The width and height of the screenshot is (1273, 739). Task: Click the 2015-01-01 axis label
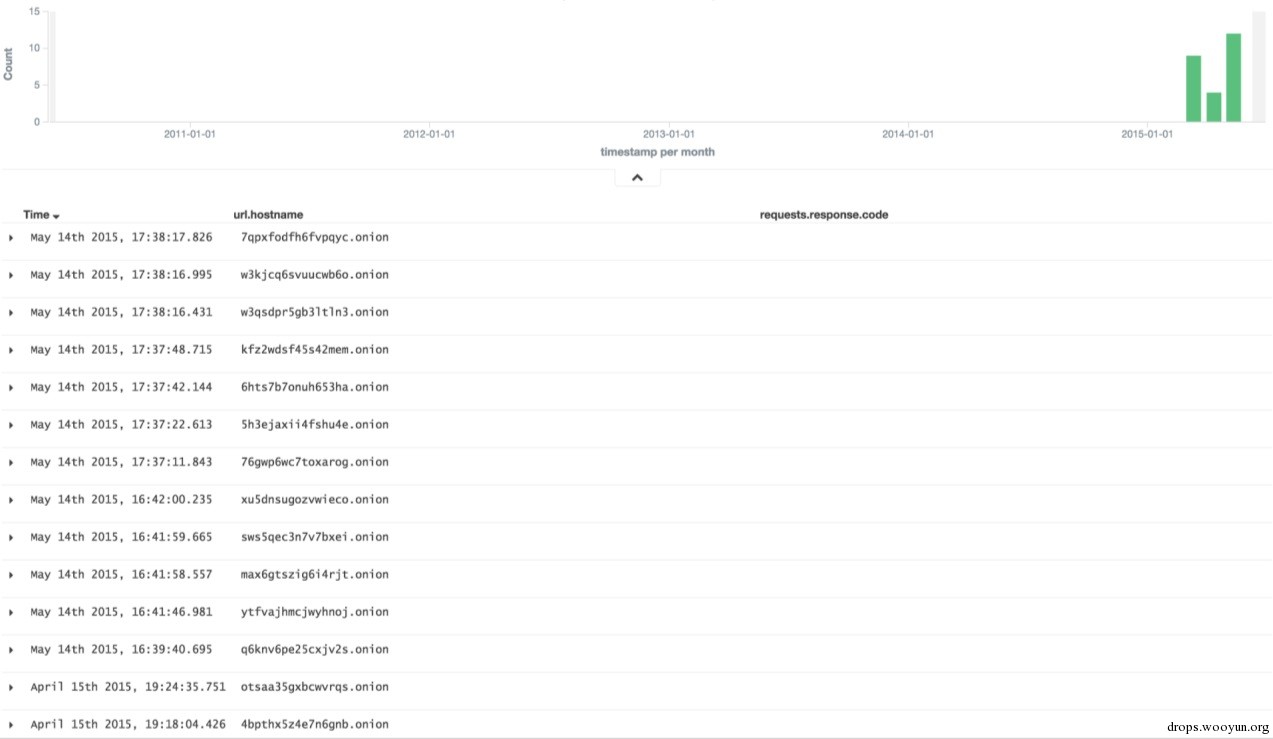1147,133
